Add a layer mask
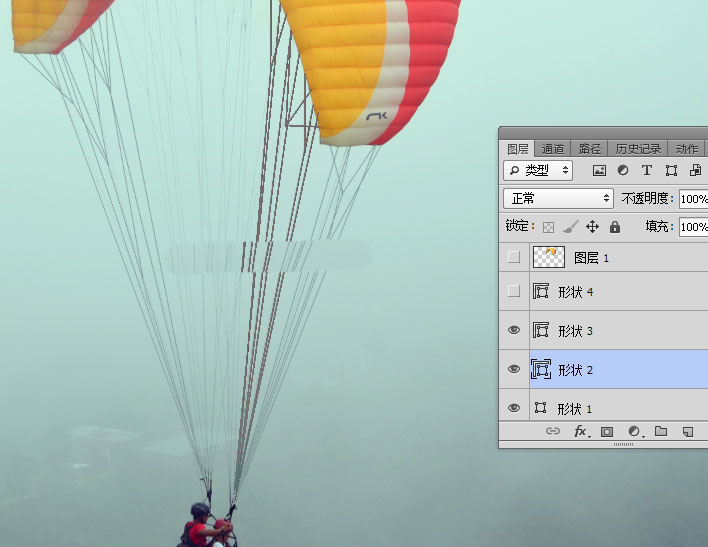 tap(607, 432)
